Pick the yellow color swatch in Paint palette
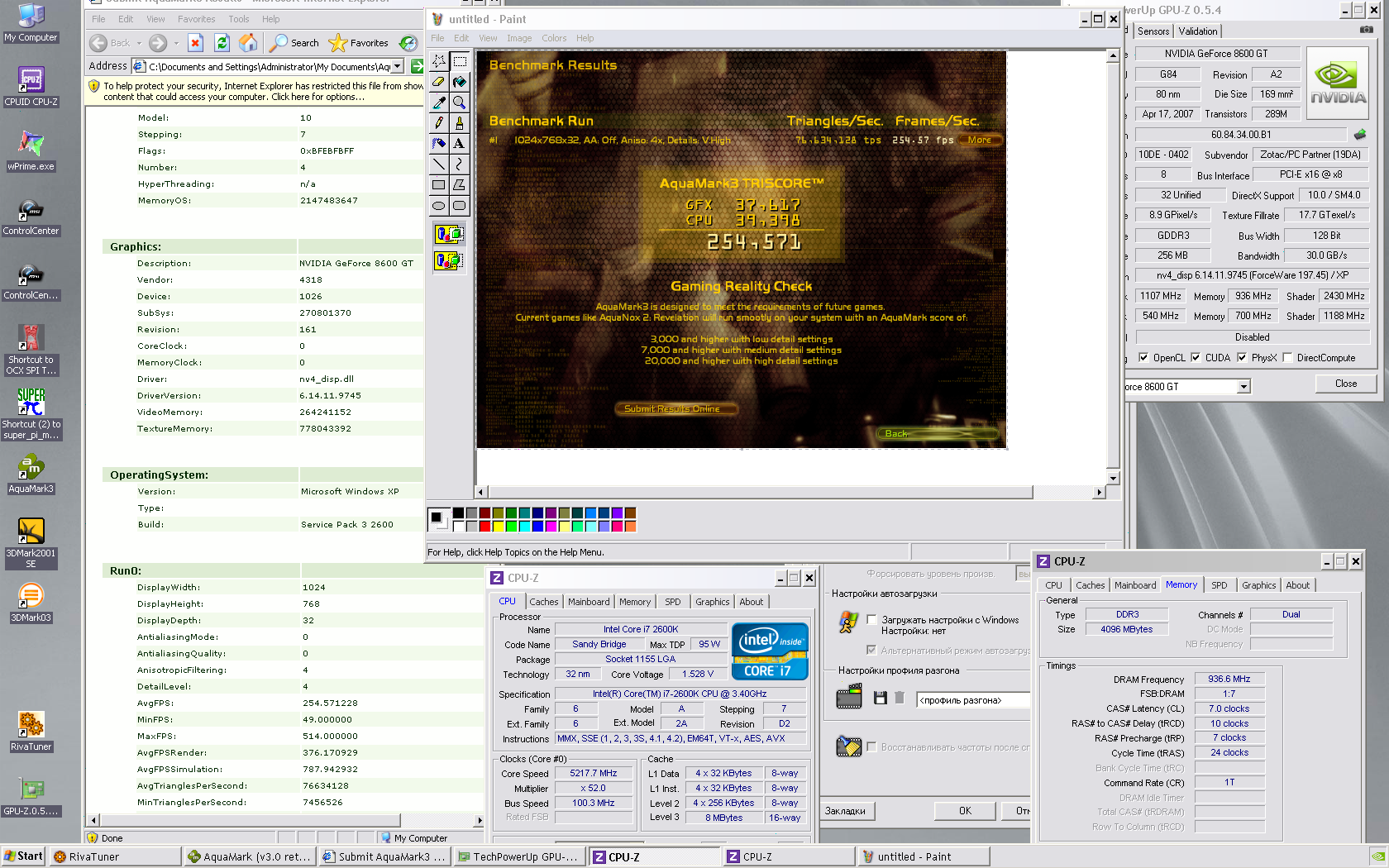1389x868 pixels. [x=498, y=526]
